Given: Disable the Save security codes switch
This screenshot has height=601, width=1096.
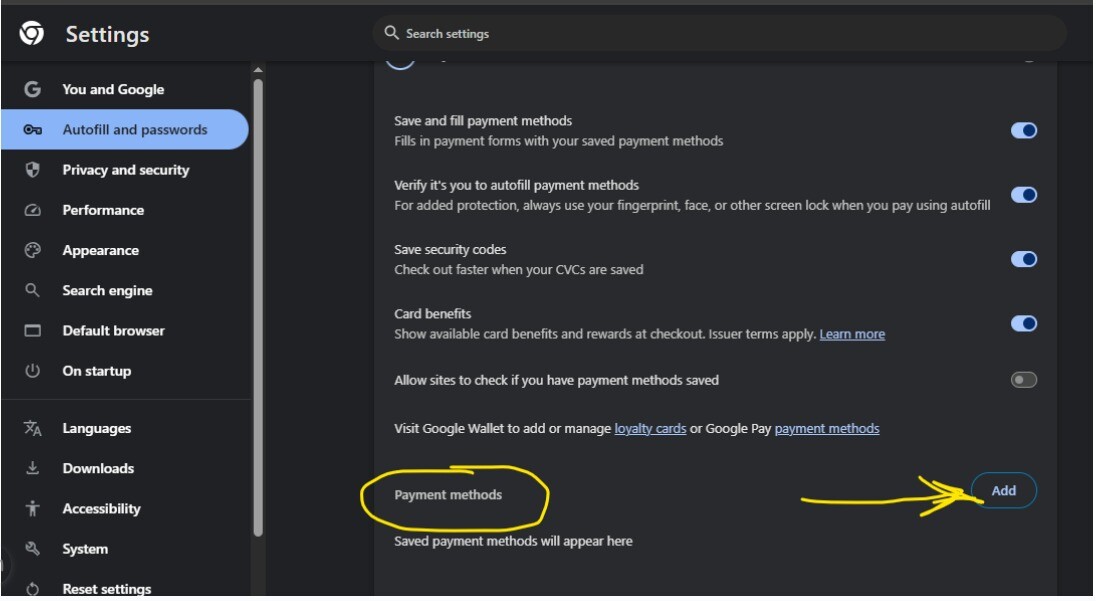Looking at the screenshot, I should pyautogui.click(x=1023, y=259).
